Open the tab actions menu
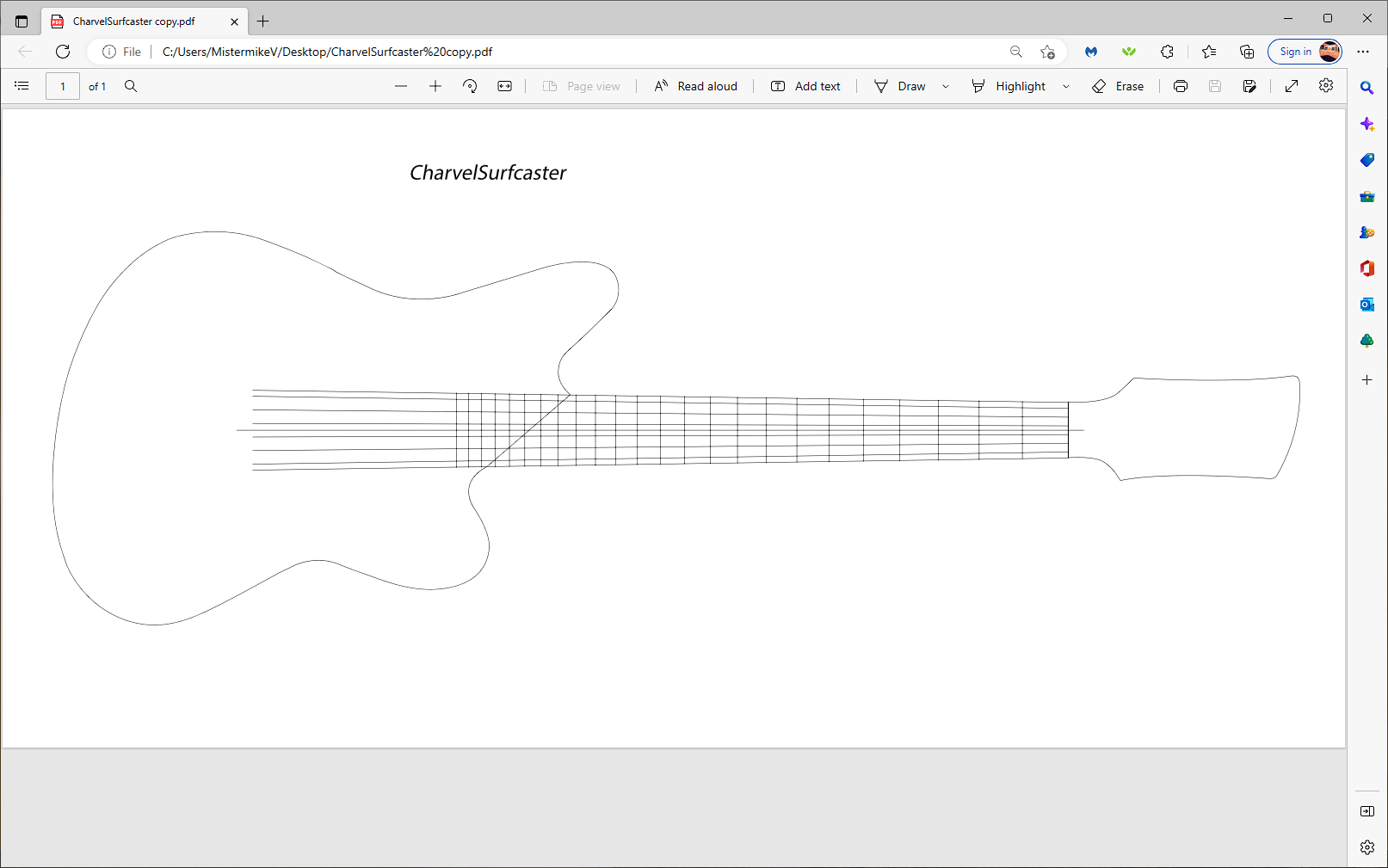 (22, 21)
